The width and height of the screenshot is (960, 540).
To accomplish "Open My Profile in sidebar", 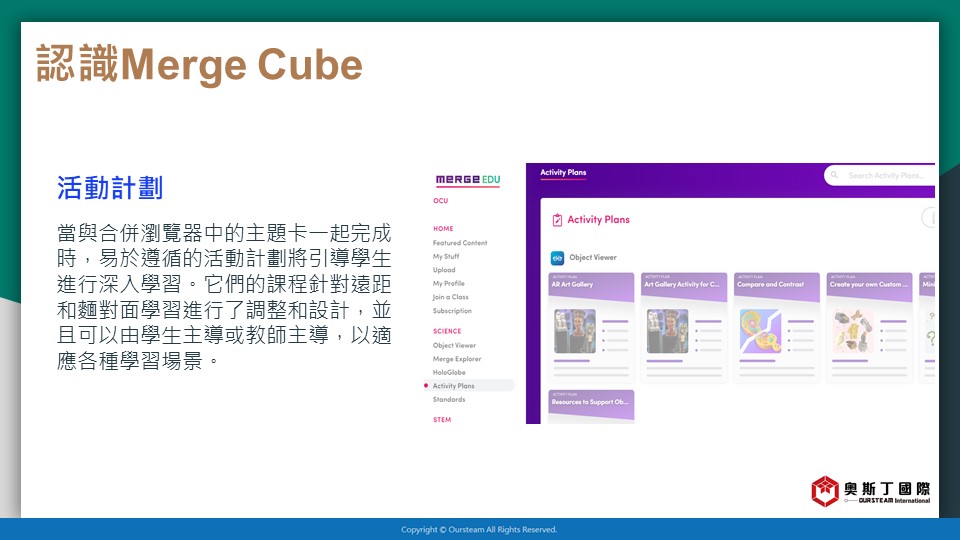I will 449,283.
